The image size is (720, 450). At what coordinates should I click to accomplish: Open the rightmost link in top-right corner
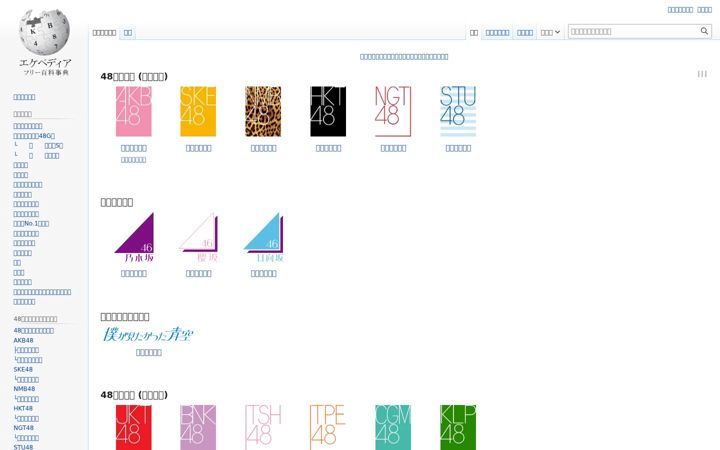704,10
